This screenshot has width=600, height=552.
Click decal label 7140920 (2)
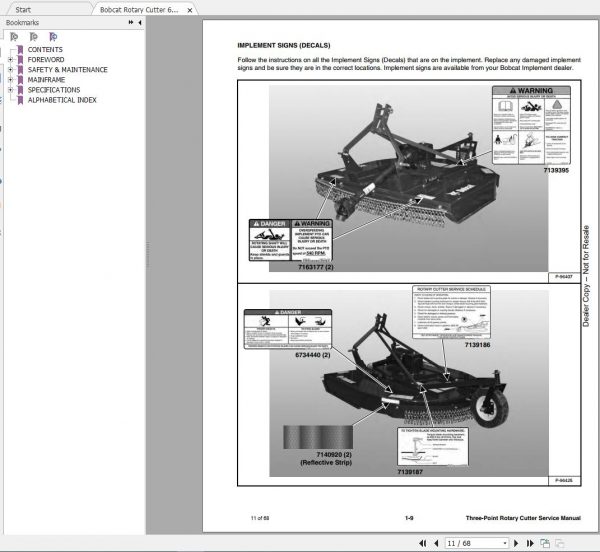(334, 454)
